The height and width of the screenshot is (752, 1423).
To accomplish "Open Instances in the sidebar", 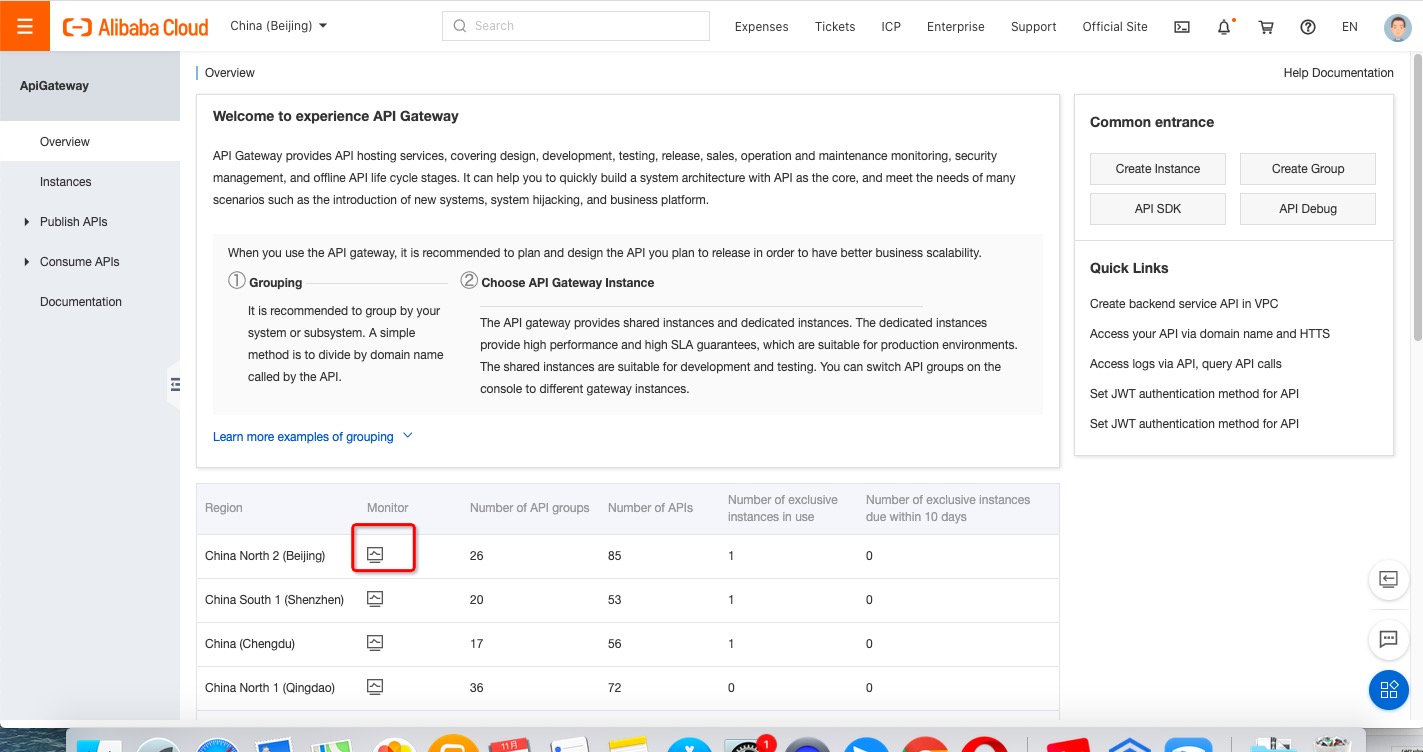I will (90, 182).
